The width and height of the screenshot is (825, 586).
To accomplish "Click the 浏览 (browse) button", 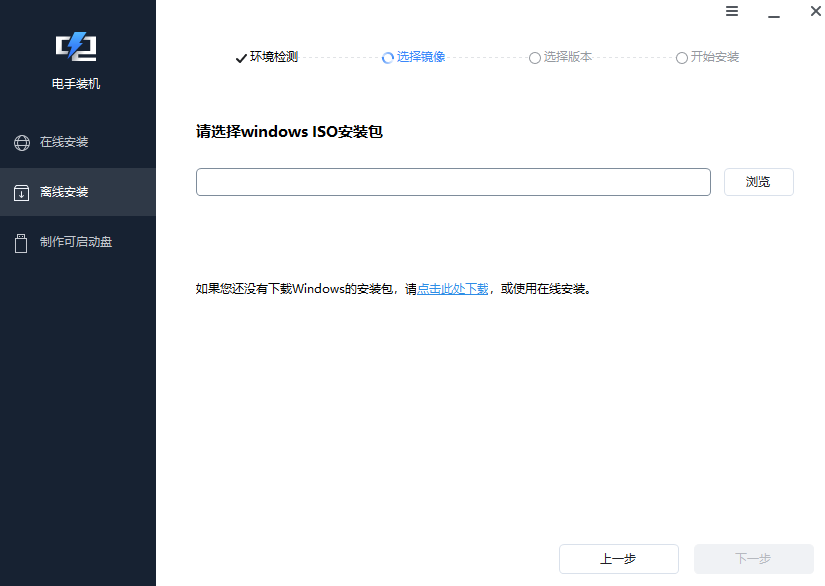I will 758,182.
